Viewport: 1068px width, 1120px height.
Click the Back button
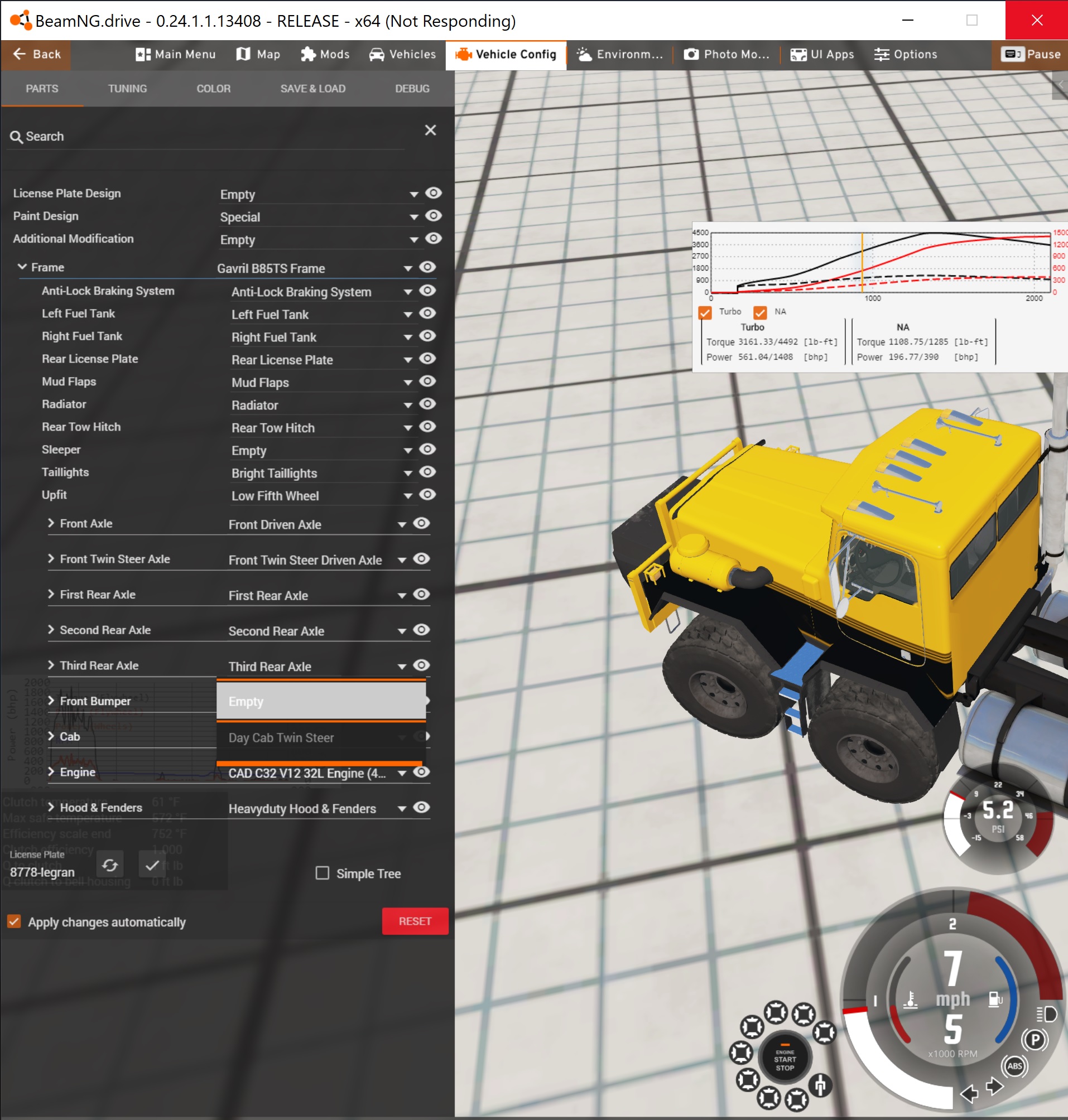coord(36,54)
